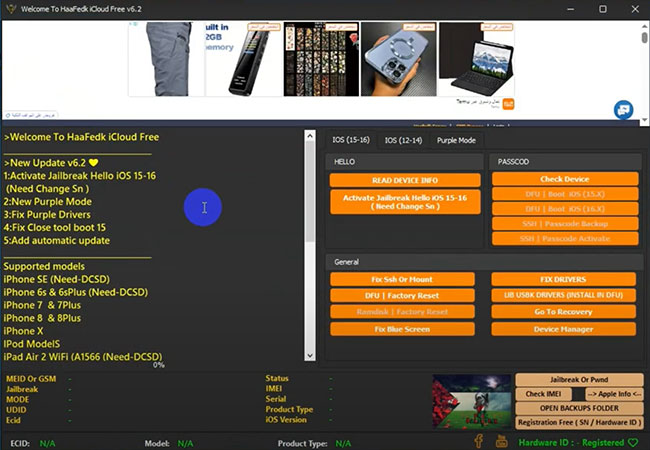Click the Check IMEI button
Screen dimensions: 650x450
click(x=543, y=394)
